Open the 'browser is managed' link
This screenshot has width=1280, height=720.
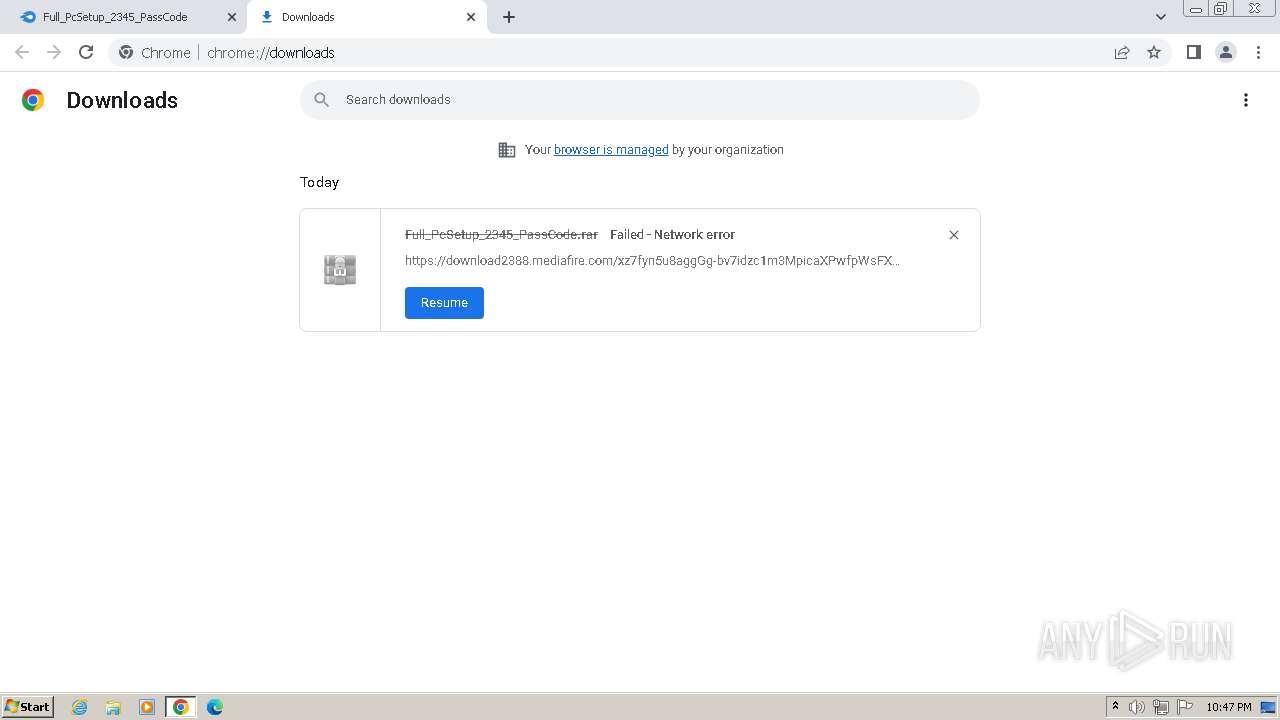click(611, 150)
